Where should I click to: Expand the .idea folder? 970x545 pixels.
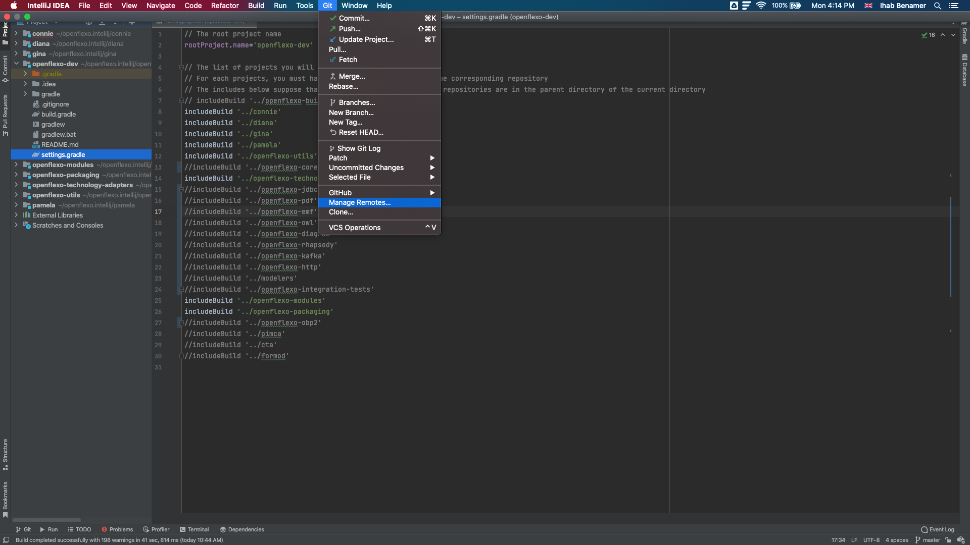(x=25, y=84)
